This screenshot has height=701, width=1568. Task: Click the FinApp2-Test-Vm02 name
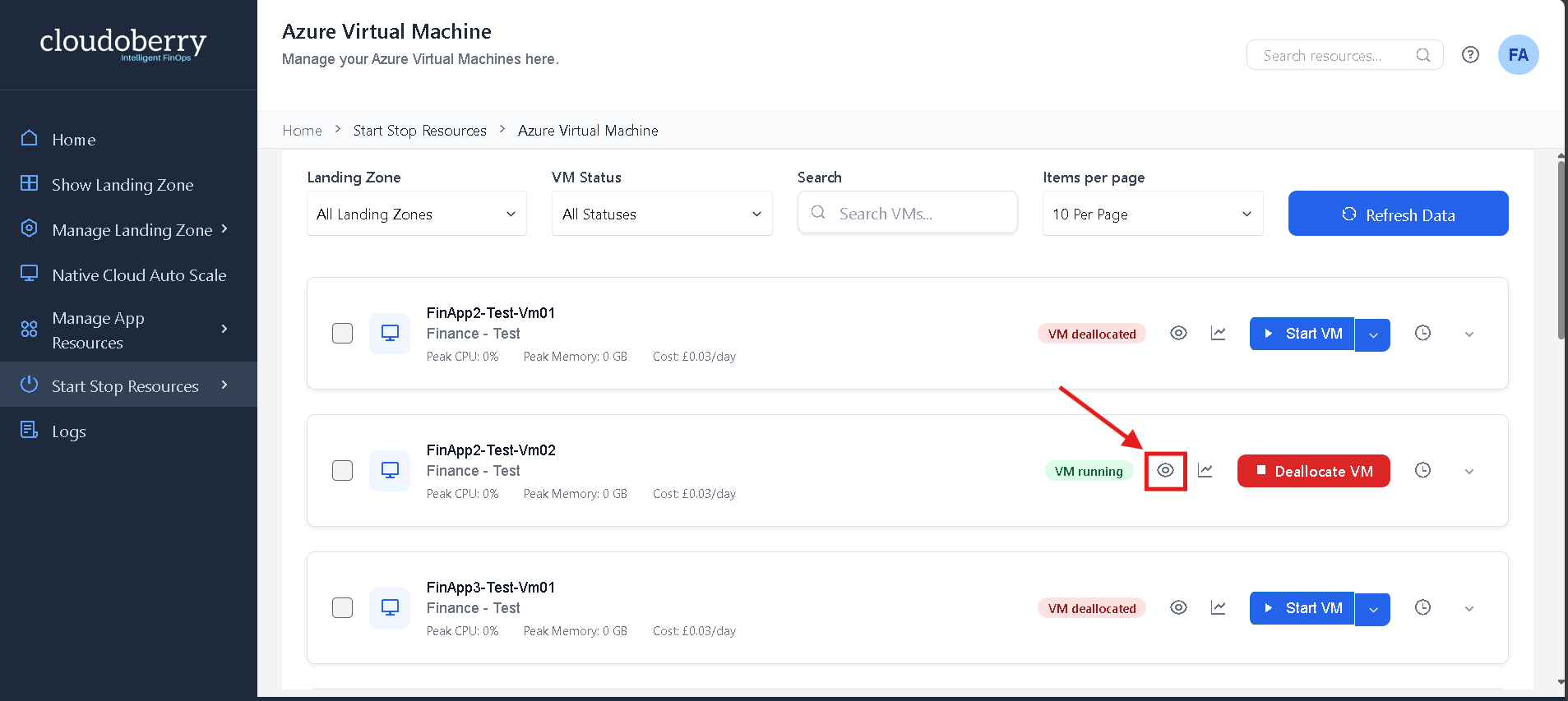(x=491, y=450)
